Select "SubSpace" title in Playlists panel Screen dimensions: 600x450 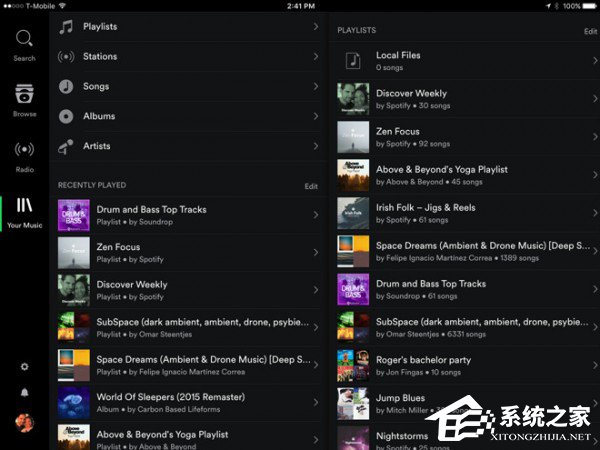482,322
